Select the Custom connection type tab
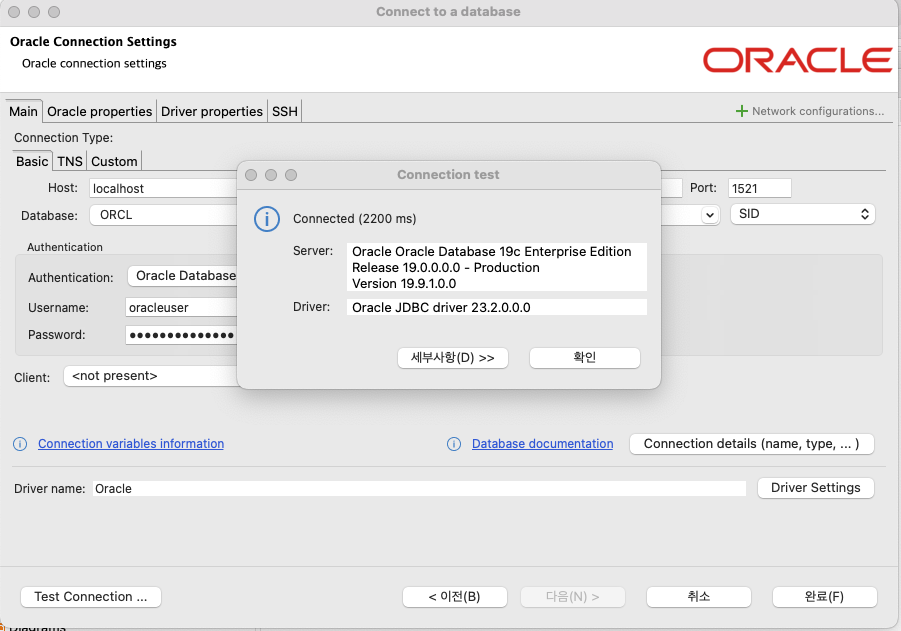This screenshot has width=901, height=631. [x=114, y=161]
